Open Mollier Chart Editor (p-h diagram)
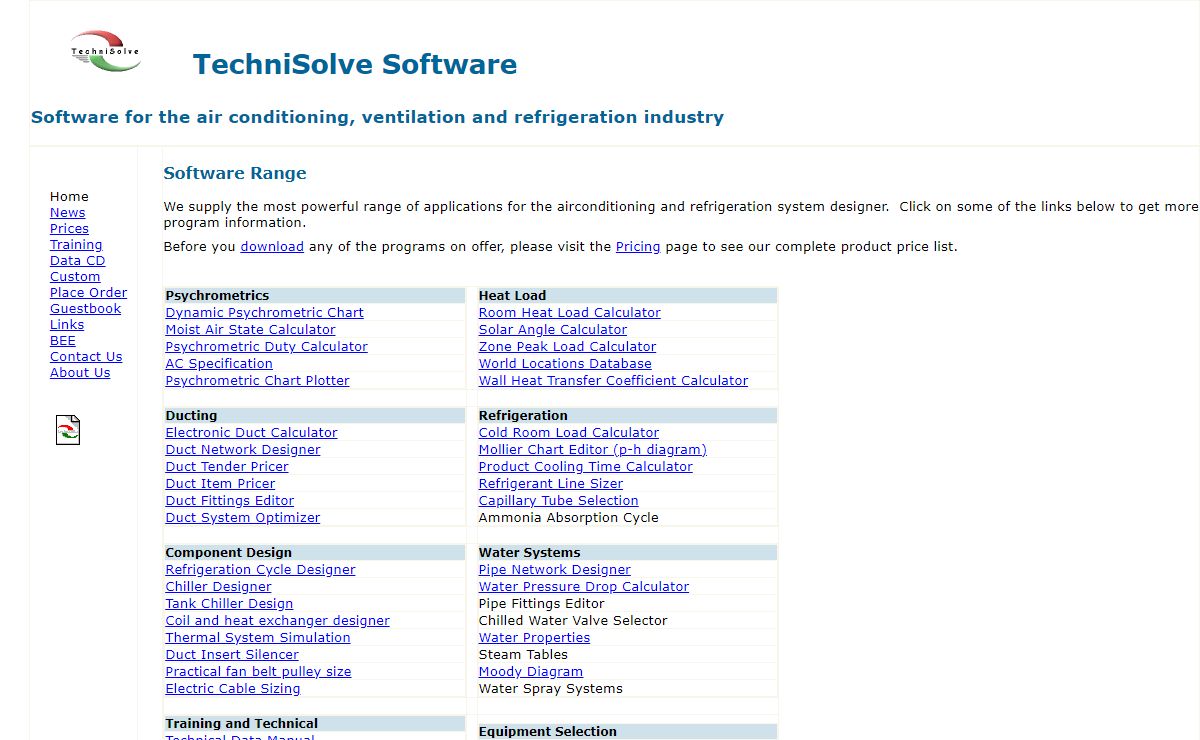This screenshot has height=740, width=1200. (593, 450)
